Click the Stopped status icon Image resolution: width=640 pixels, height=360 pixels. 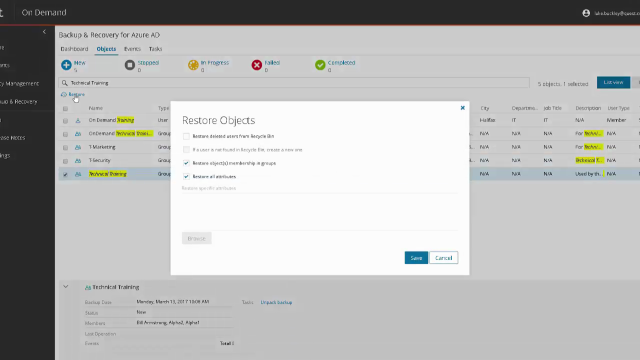[x=130, y=65]
